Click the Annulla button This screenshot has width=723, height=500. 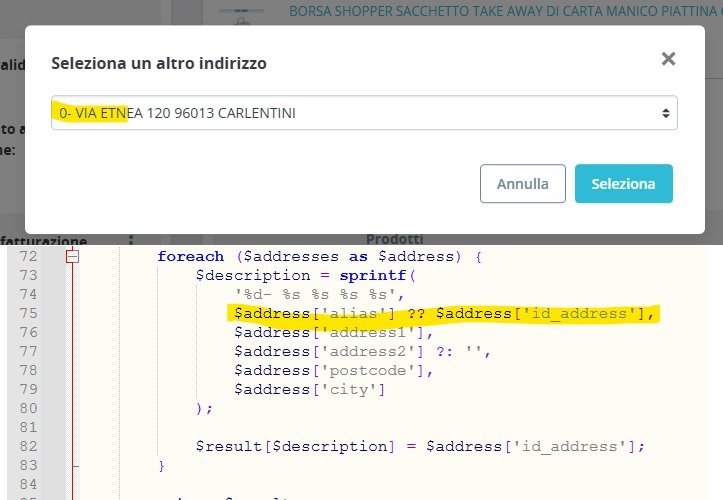(522, 184)
